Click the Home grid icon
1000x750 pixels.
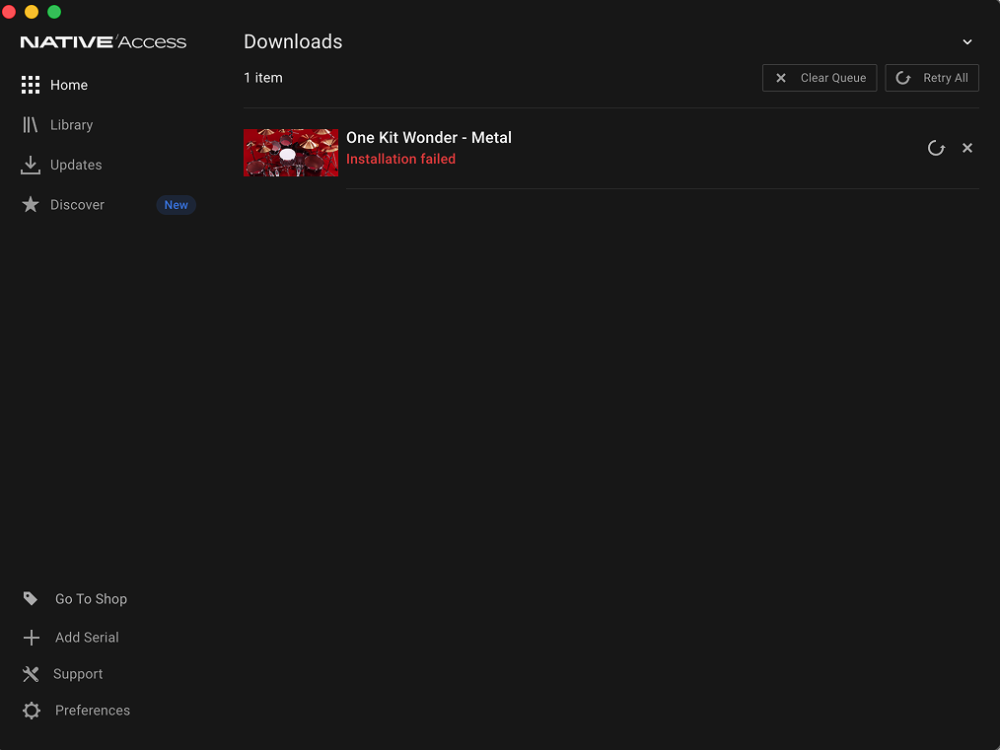pyautogui.click(x=30, y=85)
